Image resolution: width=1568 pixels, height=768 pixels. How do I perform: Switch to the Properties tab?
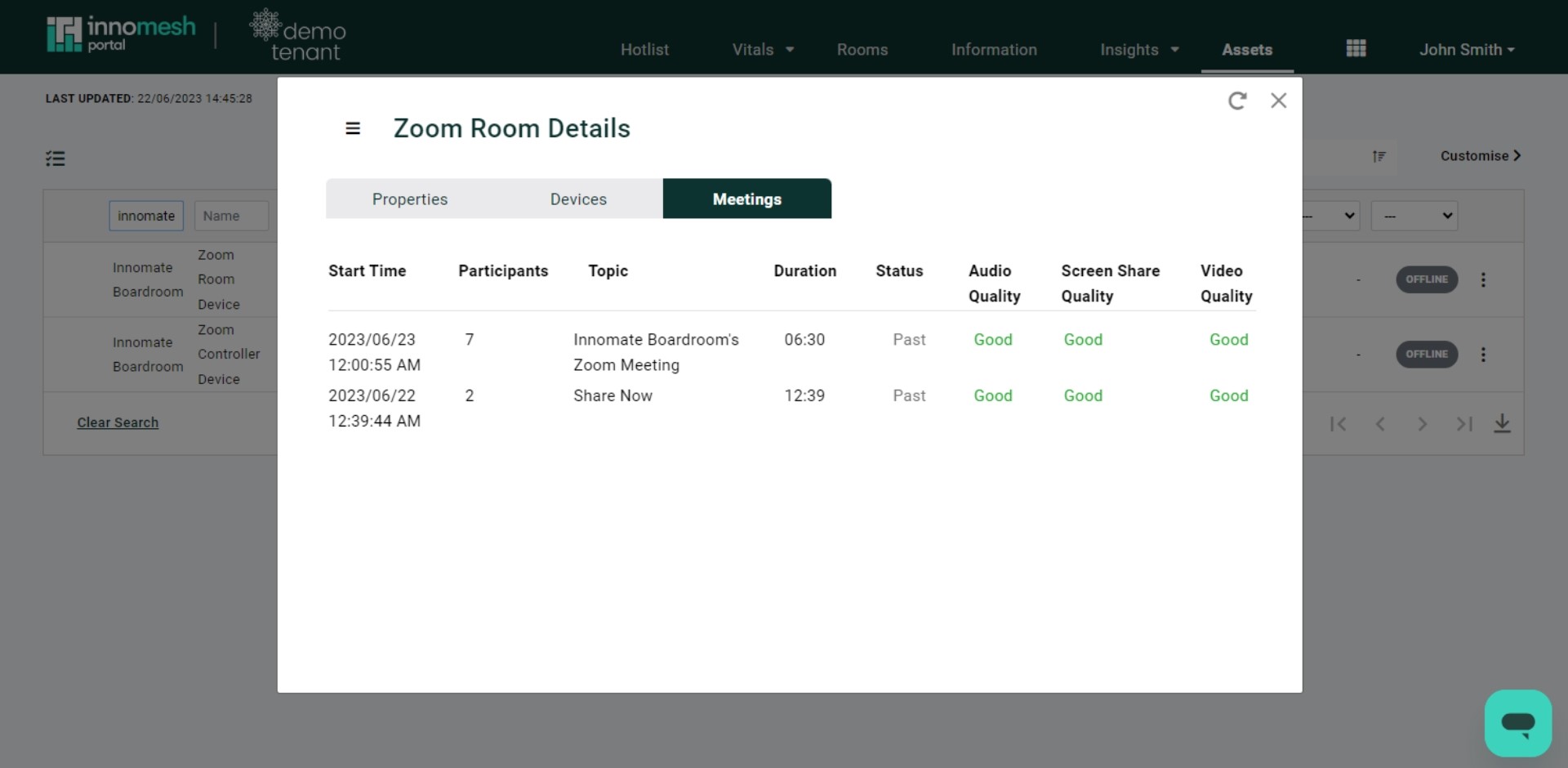click(x=410, y=199)
